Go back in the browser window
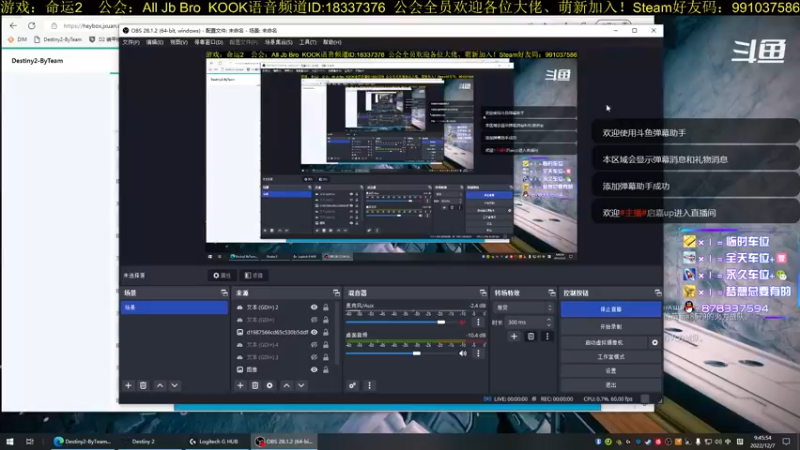Image resolution: width=800 pixels, height=450 pixels. (x=13, y=26)
